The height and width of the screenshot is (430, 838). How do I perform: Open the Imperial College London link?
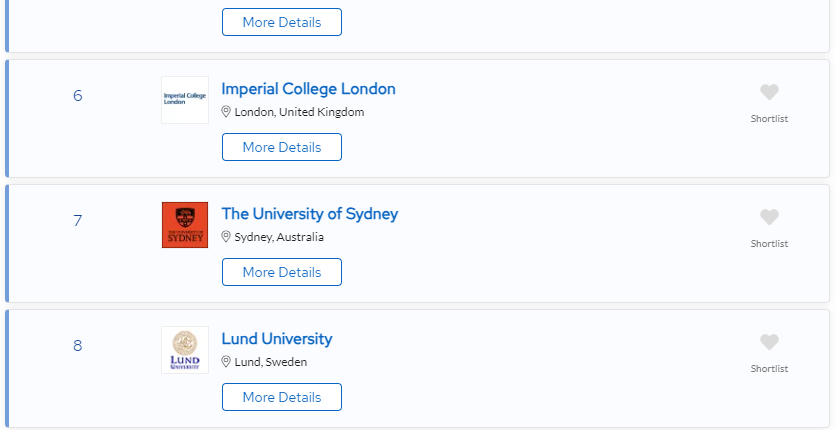308,89
